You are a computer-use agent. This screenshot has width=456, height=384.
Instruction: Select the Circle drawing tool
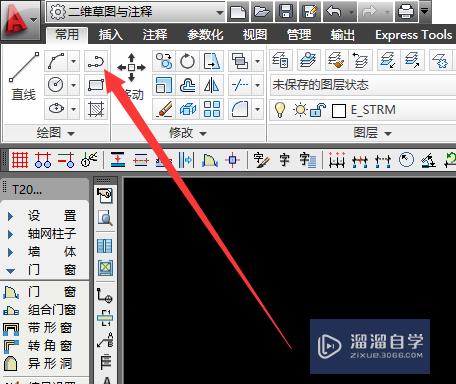pos(56,85)
